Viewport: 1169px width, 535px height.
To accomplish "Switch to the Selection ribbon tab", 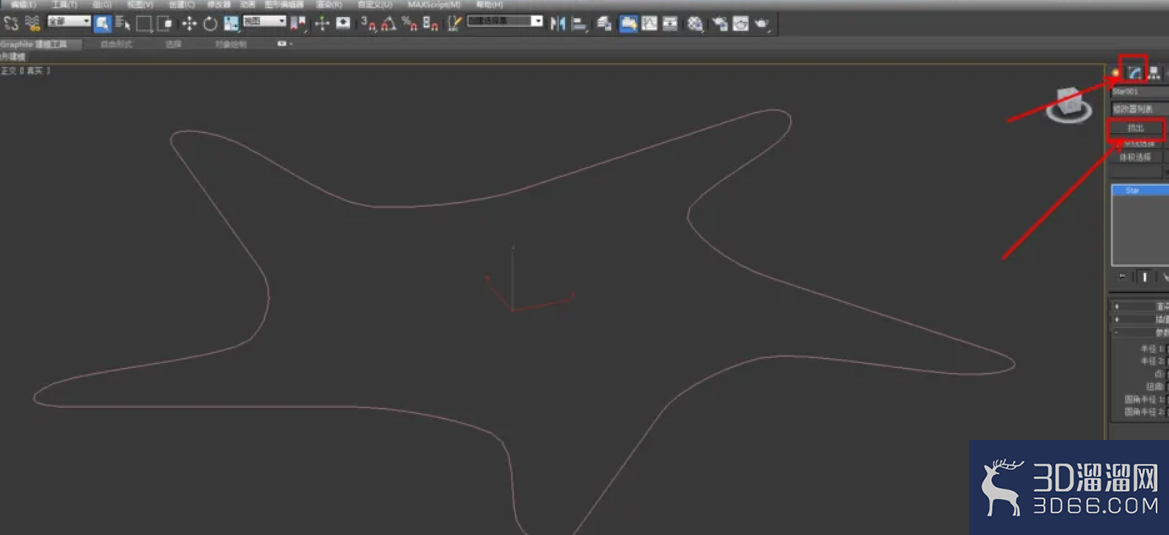I will coord(173,44).
